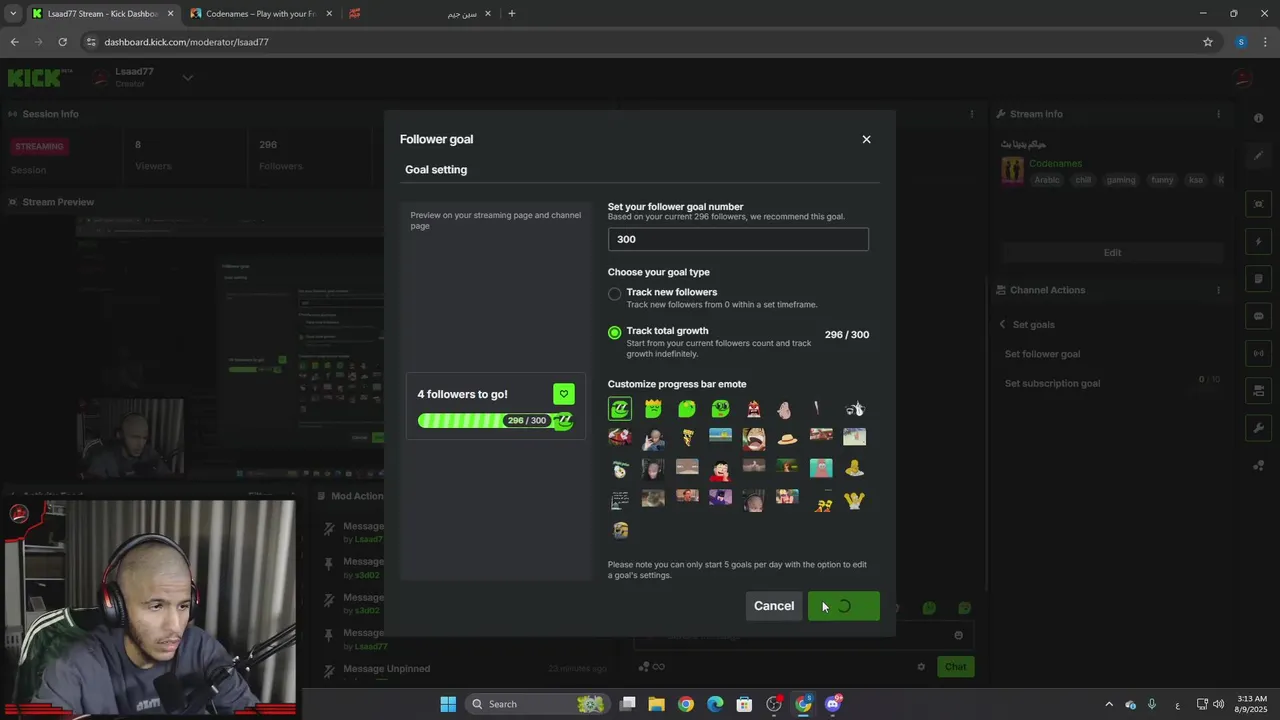Viewport: 1280px width, 720px height.
Task: Pick the pizza slice emote
Action: tap(687, 437)
